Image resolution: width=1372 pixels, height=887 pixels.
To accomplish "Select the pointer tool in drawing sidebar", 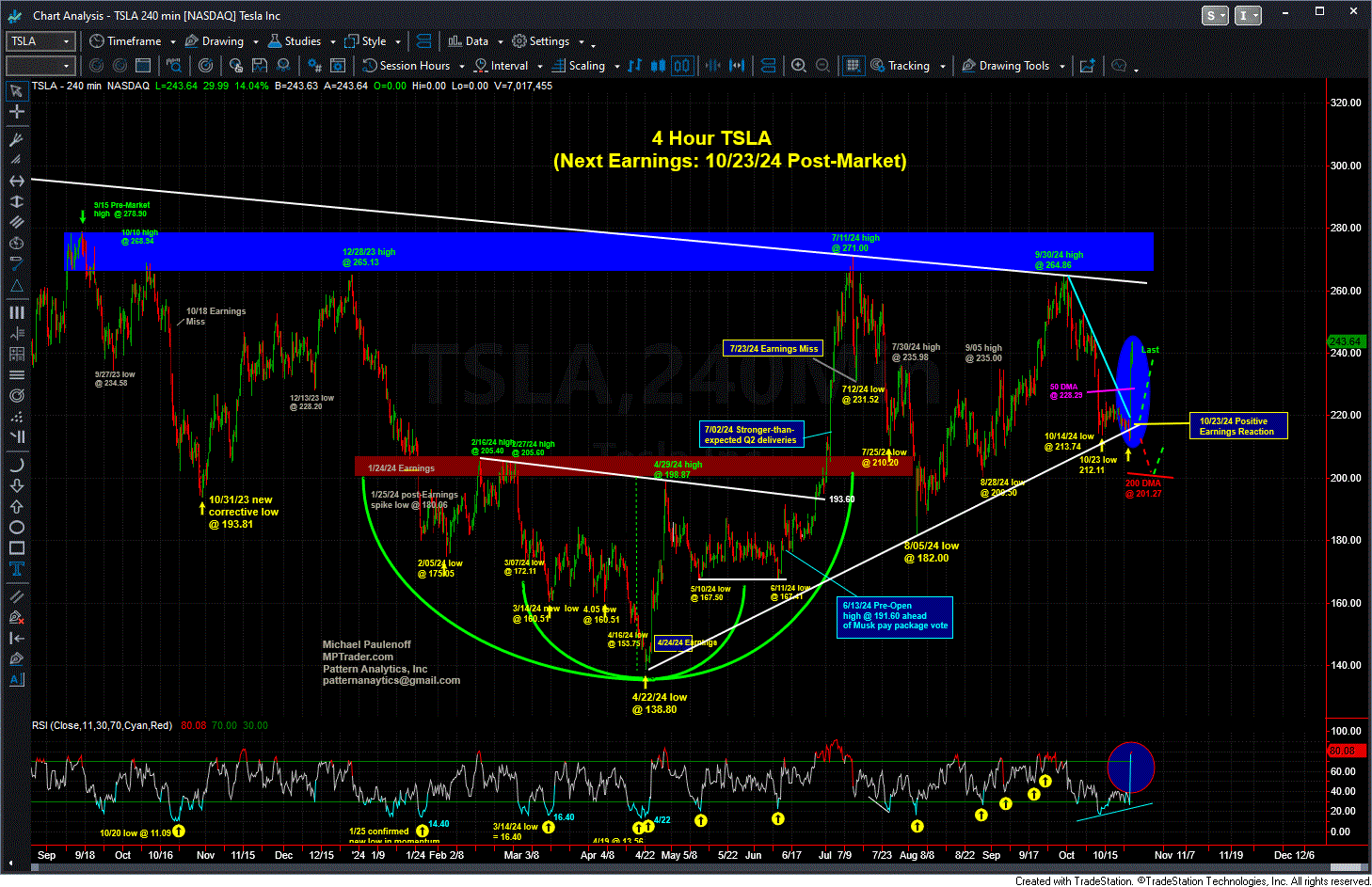I will click(16, 91).
